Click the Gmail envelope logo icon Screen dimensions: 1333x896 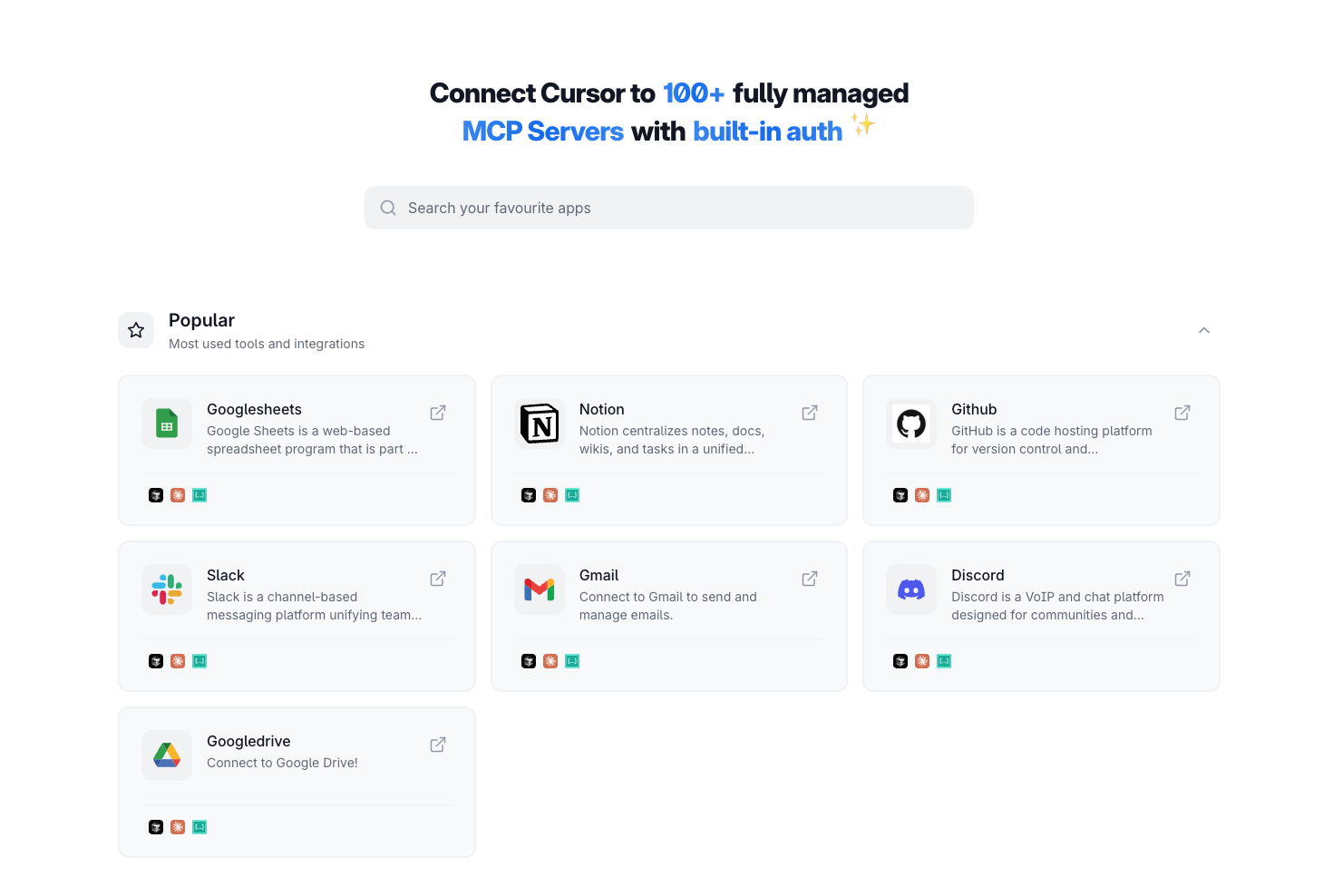[x=540, y=589]
